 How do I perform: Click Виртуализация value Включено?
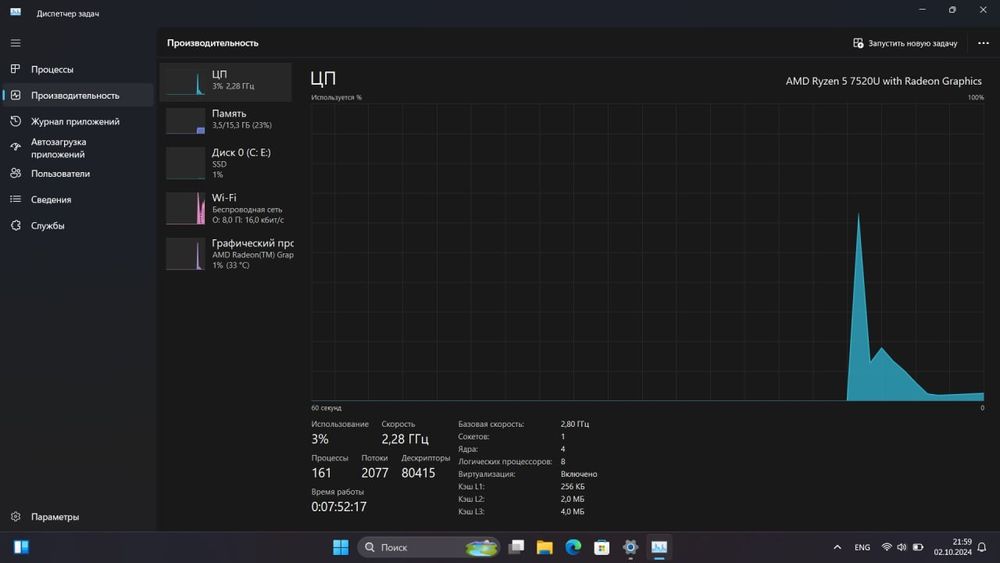578,474
